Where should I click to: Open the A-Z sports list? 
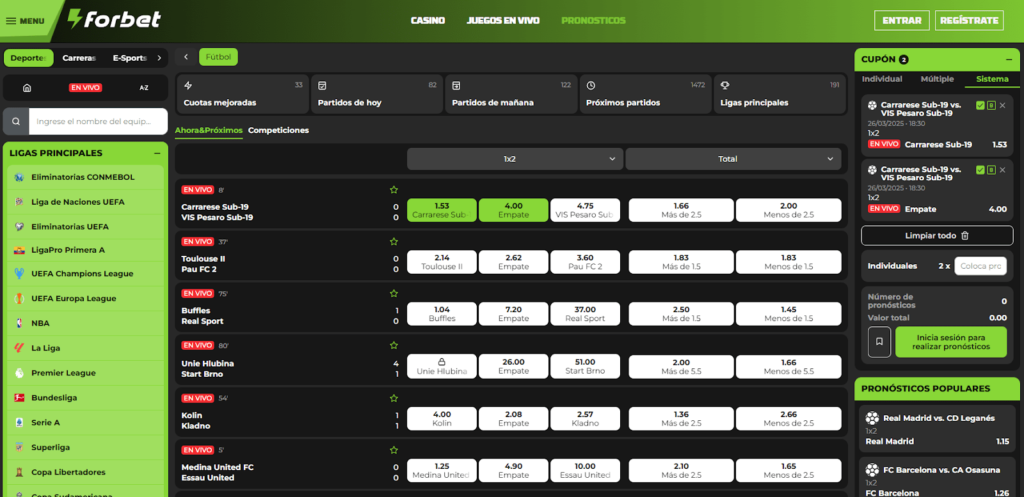(144, 88)
